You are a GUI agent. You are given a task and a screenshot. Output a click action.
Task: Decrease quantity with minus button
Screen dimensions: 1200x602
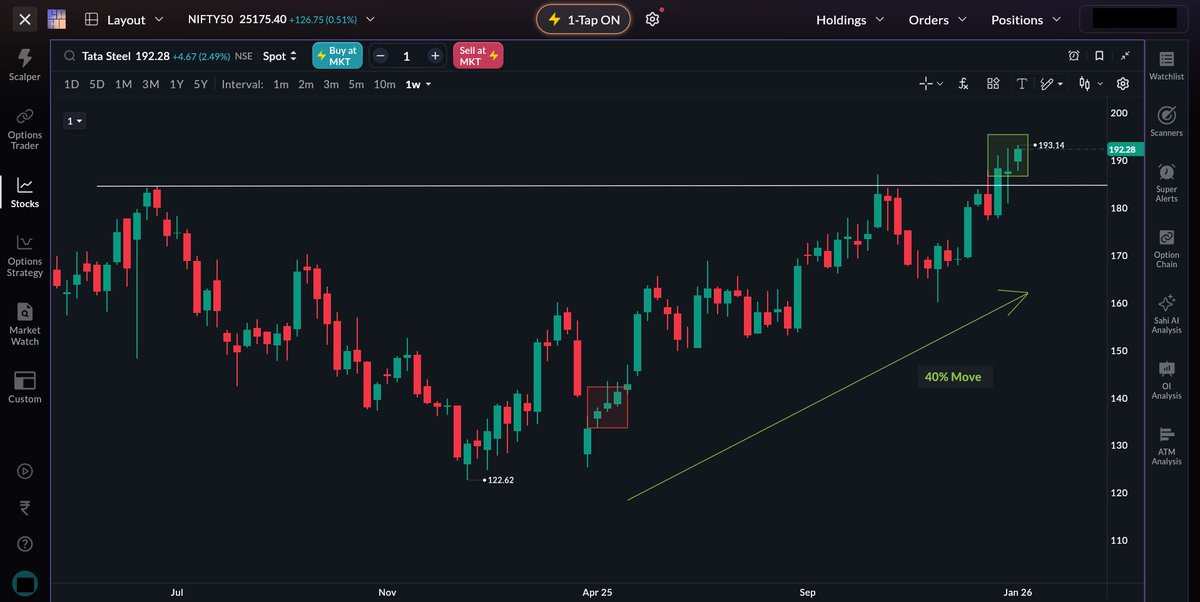tap(380, 56)
